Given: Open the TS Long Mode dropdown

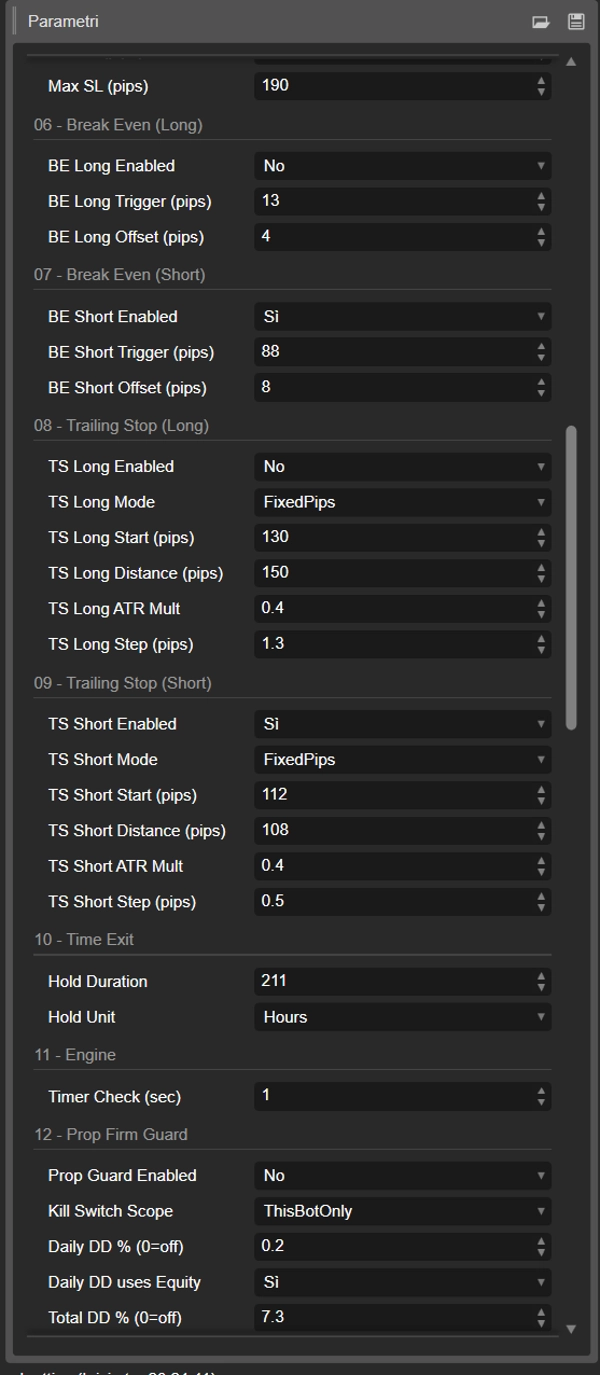Looking at the screenshot, I should pos(402,502).
